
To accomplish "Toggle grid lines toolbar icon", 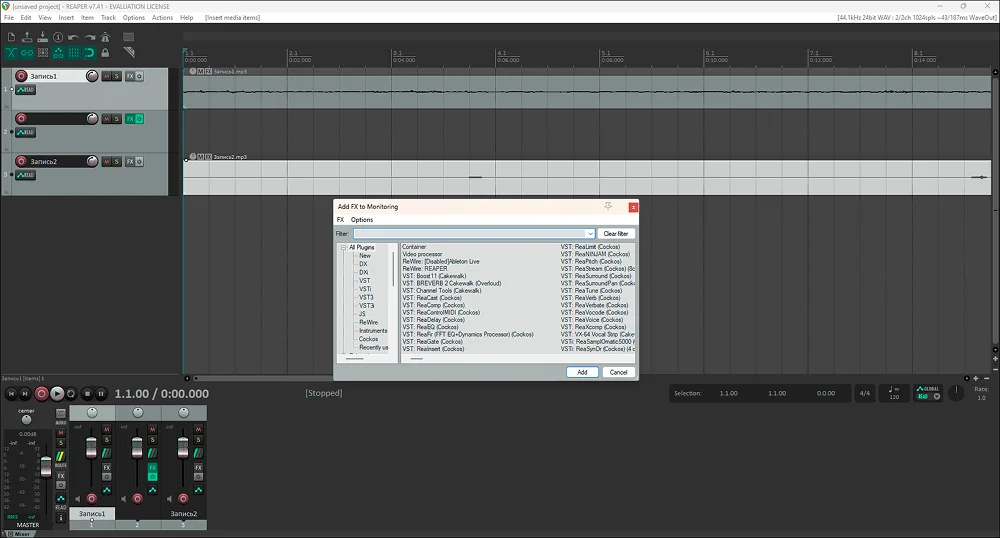I will 73,53.
